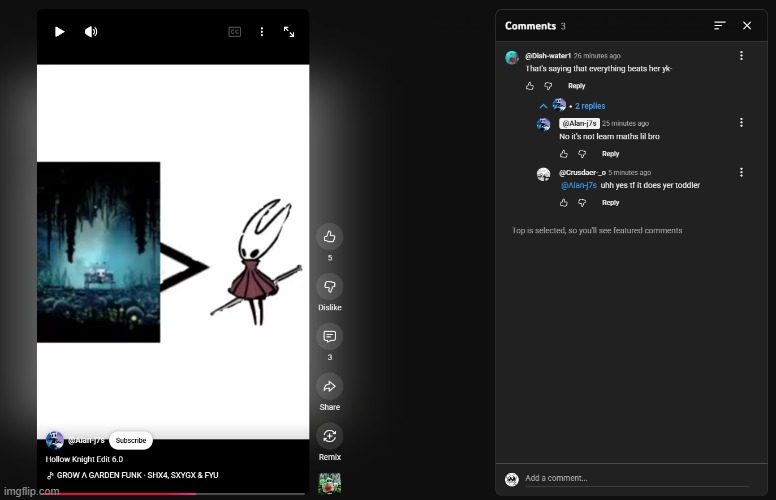The width and height of the screenshot is (776, 500).
Task: Dislike the Hollow Knight short
Action: (329, 287)
